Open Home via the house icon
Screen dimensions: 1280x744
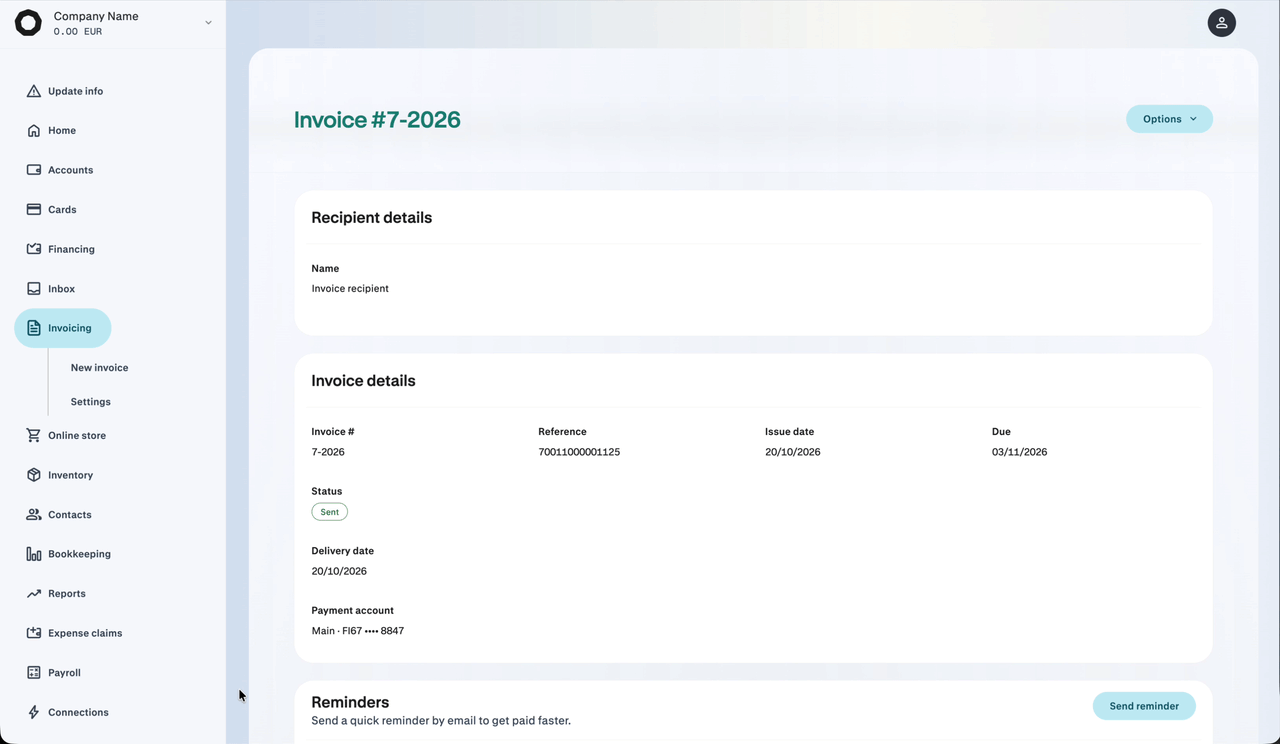34,130
